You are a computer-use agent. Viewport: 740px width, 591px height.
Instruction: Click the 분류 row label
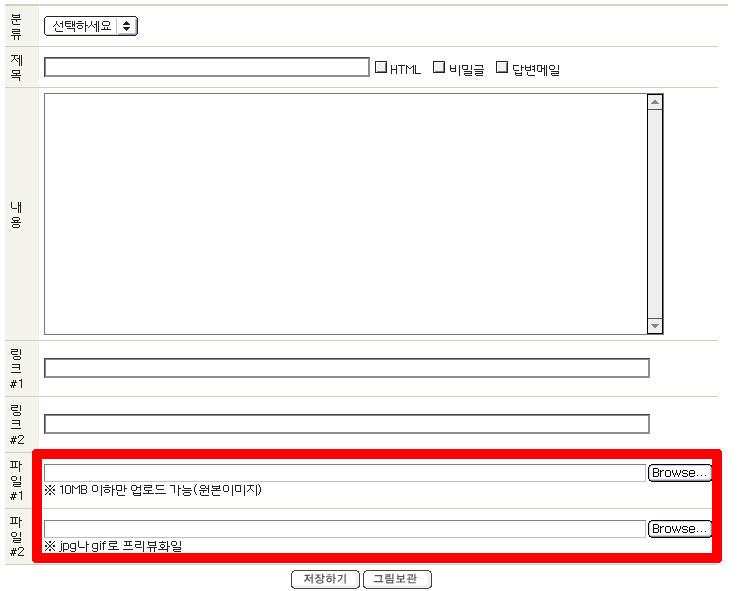tap(16, 26)
